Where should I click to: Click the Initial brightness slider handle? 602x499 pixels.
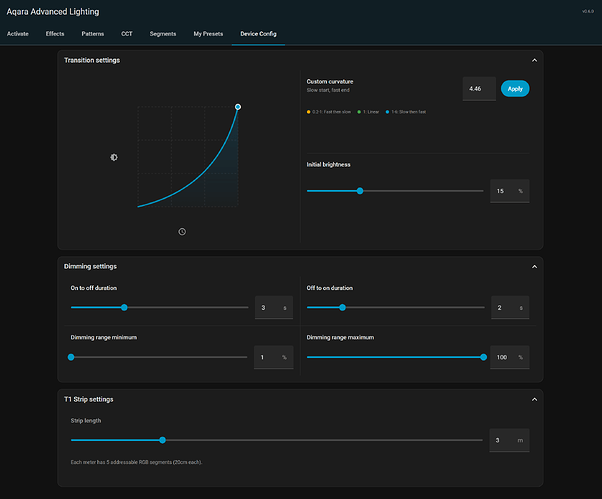coord(360,190)
